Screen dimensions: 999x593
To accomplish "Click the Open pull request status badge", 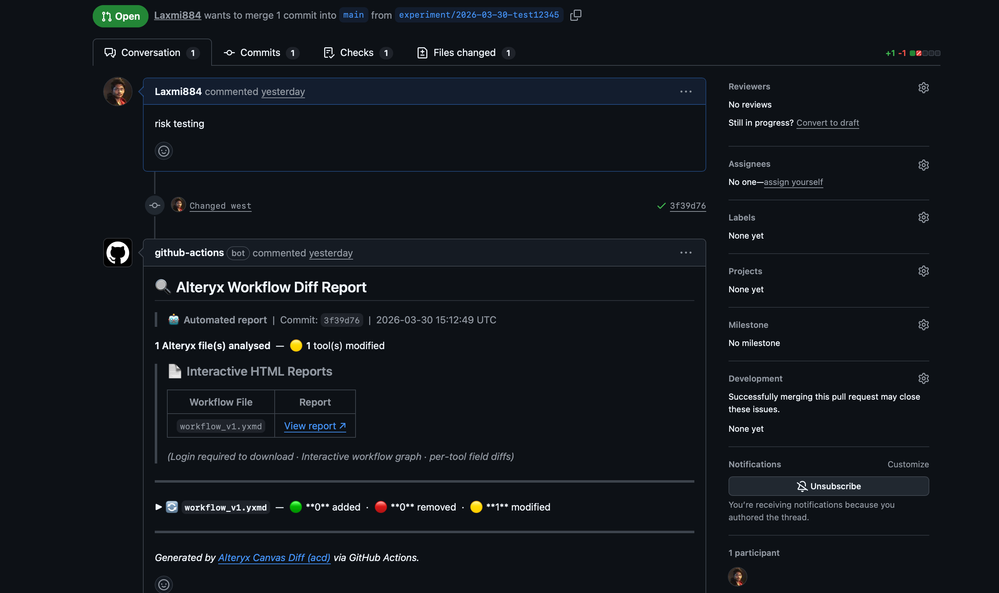I will click(x=120, y=16).
